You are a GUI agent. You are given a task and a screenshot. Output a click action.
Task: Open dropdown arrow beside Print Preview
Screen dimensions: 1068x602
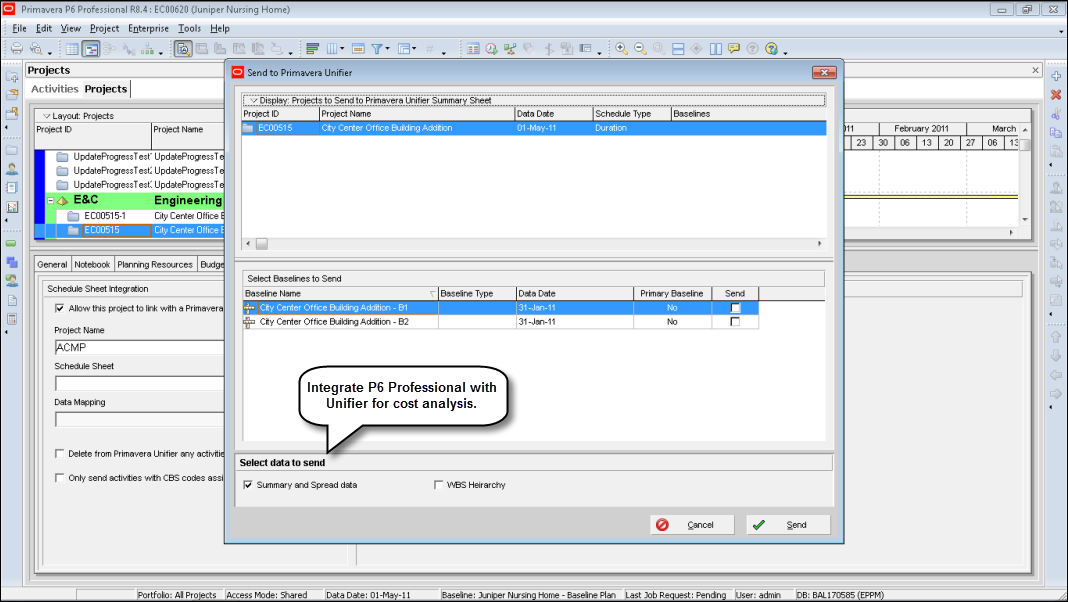[x=49, y=52]
